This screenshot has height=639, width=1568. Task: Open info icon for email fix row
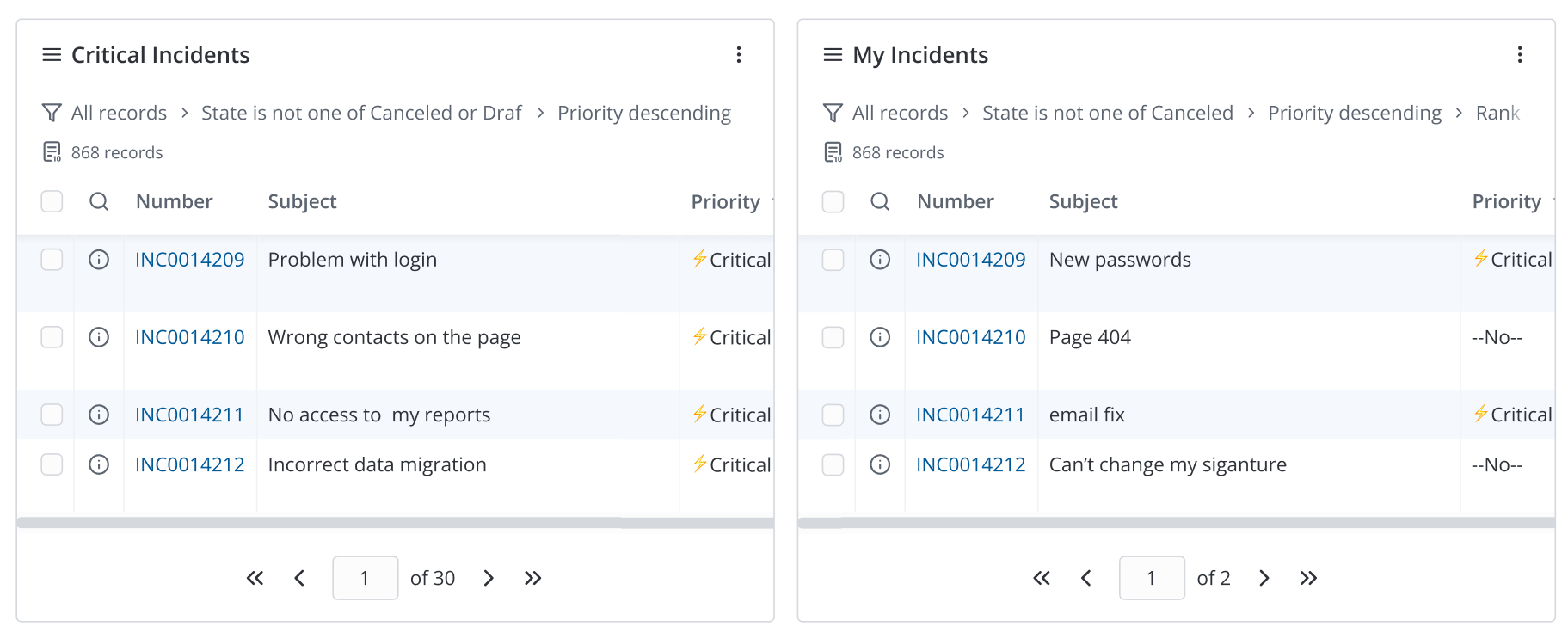coord(880,415)
